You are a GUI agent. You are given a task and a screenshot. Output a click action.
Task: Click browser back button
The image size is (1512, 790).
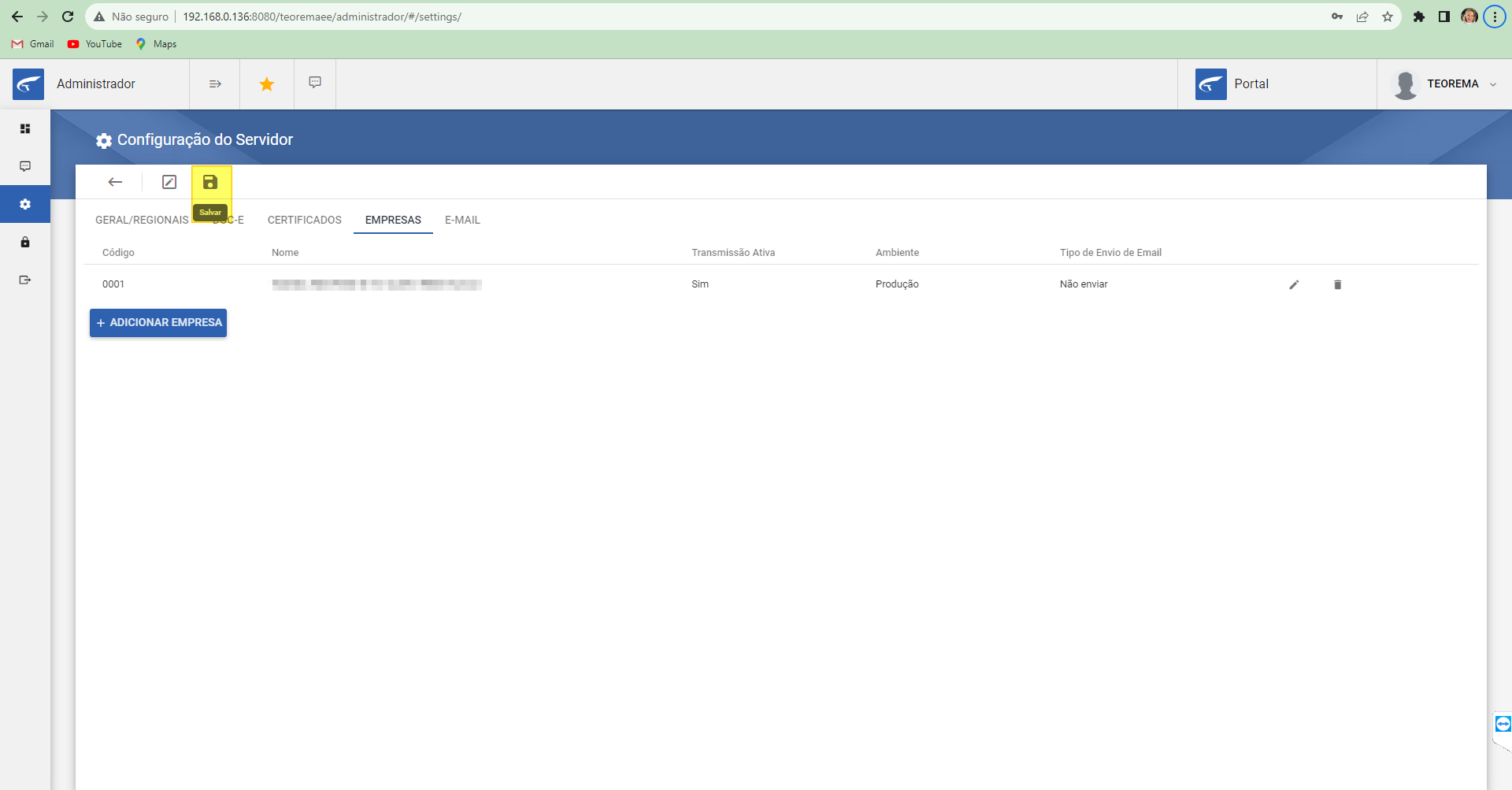pyautogui.click(x=17, y=17)
